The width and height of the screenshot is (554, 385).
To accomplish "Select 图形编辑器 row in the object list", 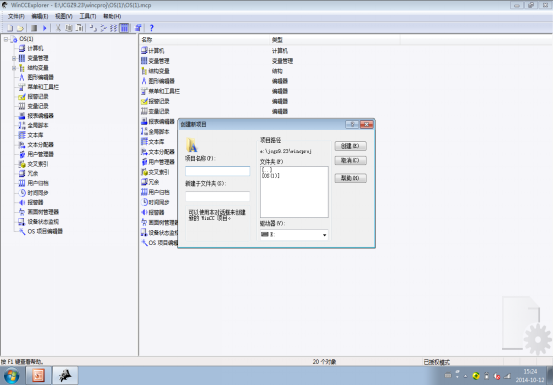I will coord(158,81).
